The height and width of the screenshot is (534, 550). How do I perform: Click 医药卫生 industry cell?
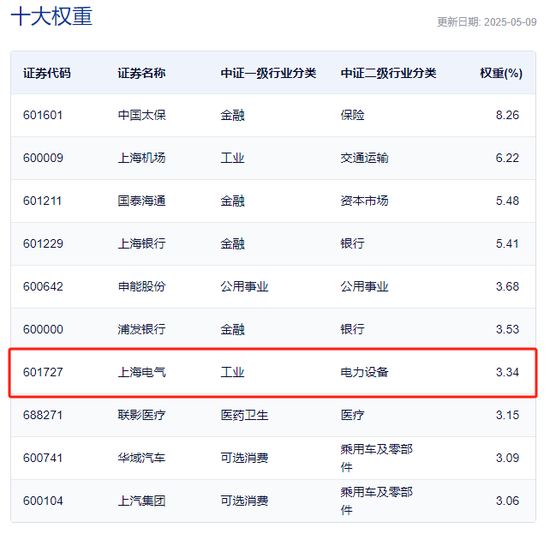pos(244,415)
